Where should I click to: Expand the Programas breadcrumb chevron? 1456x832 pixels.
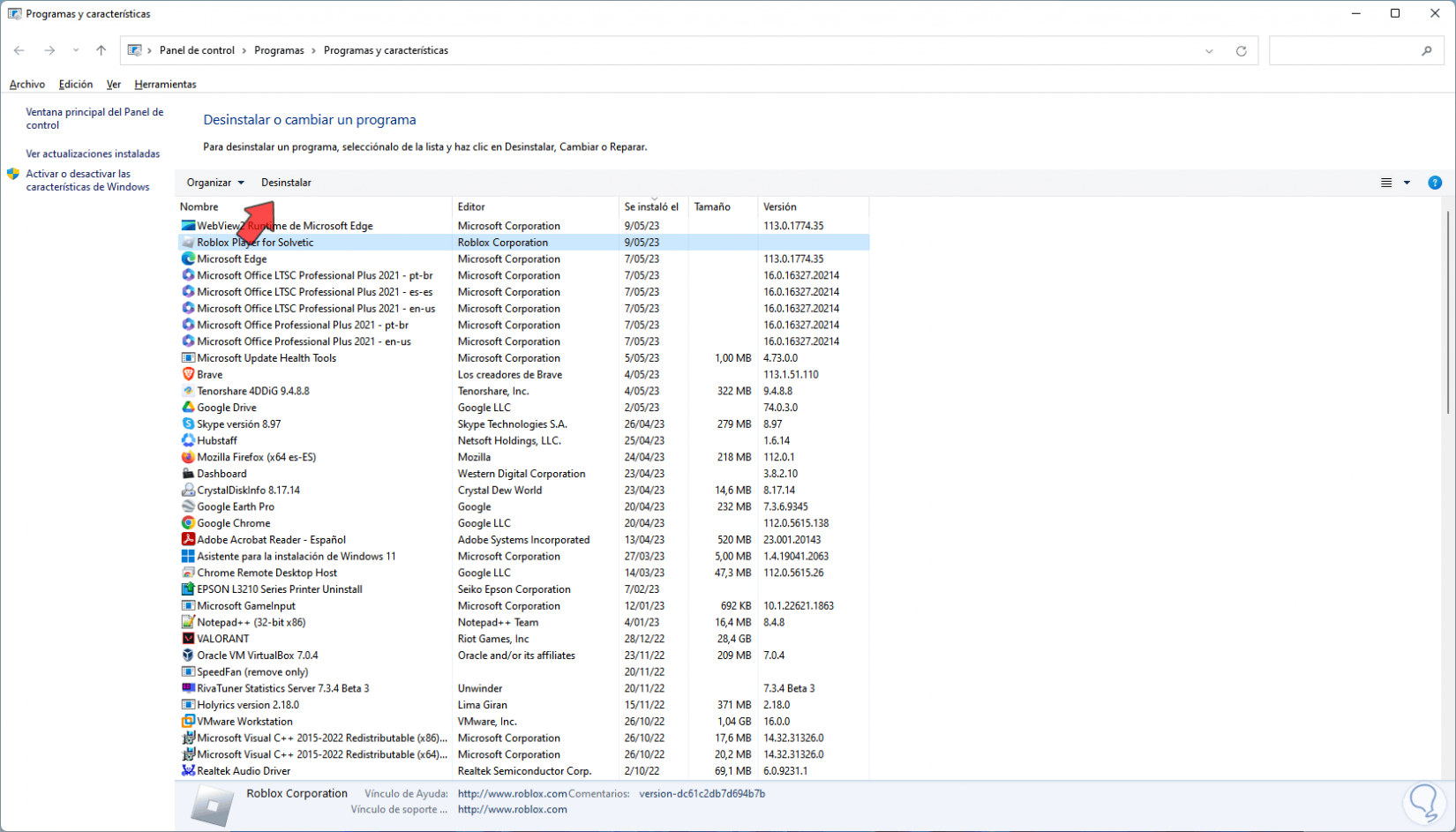[x=313, y=51]
